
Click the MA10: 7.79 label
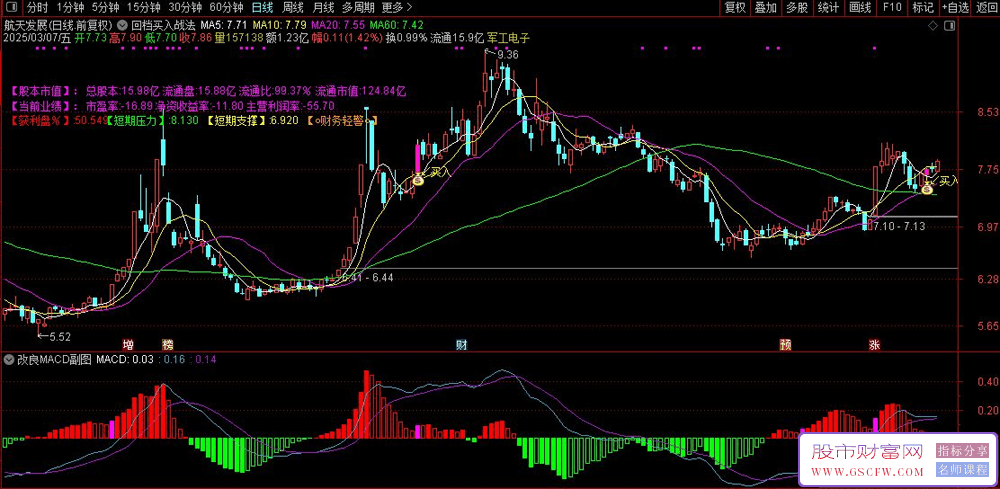pyautogui.click(x=279, y=26)
